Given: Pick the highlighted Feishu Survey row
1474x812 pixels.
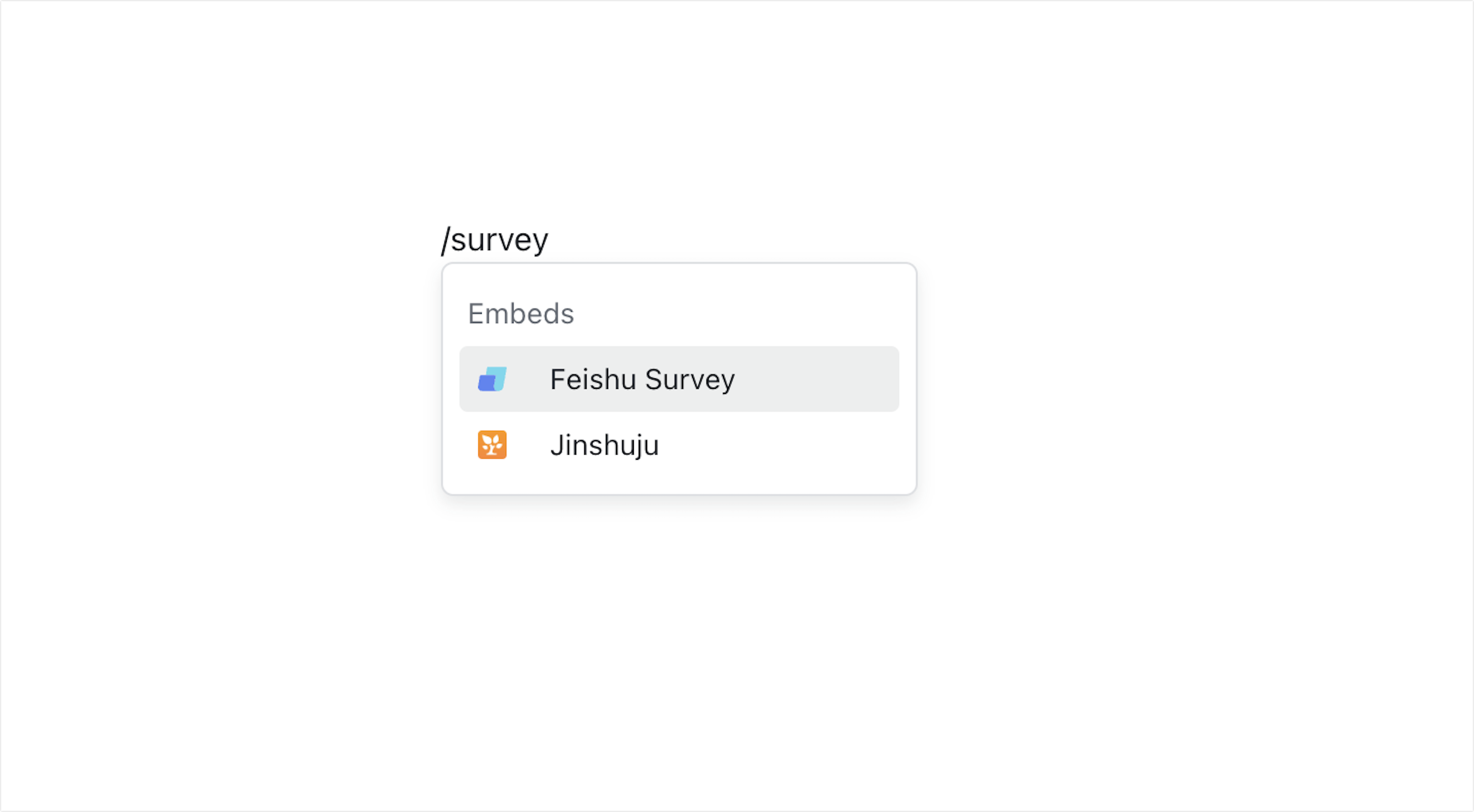Looking at the screenshot, I should pyautogui.click(x=679, y=379).
